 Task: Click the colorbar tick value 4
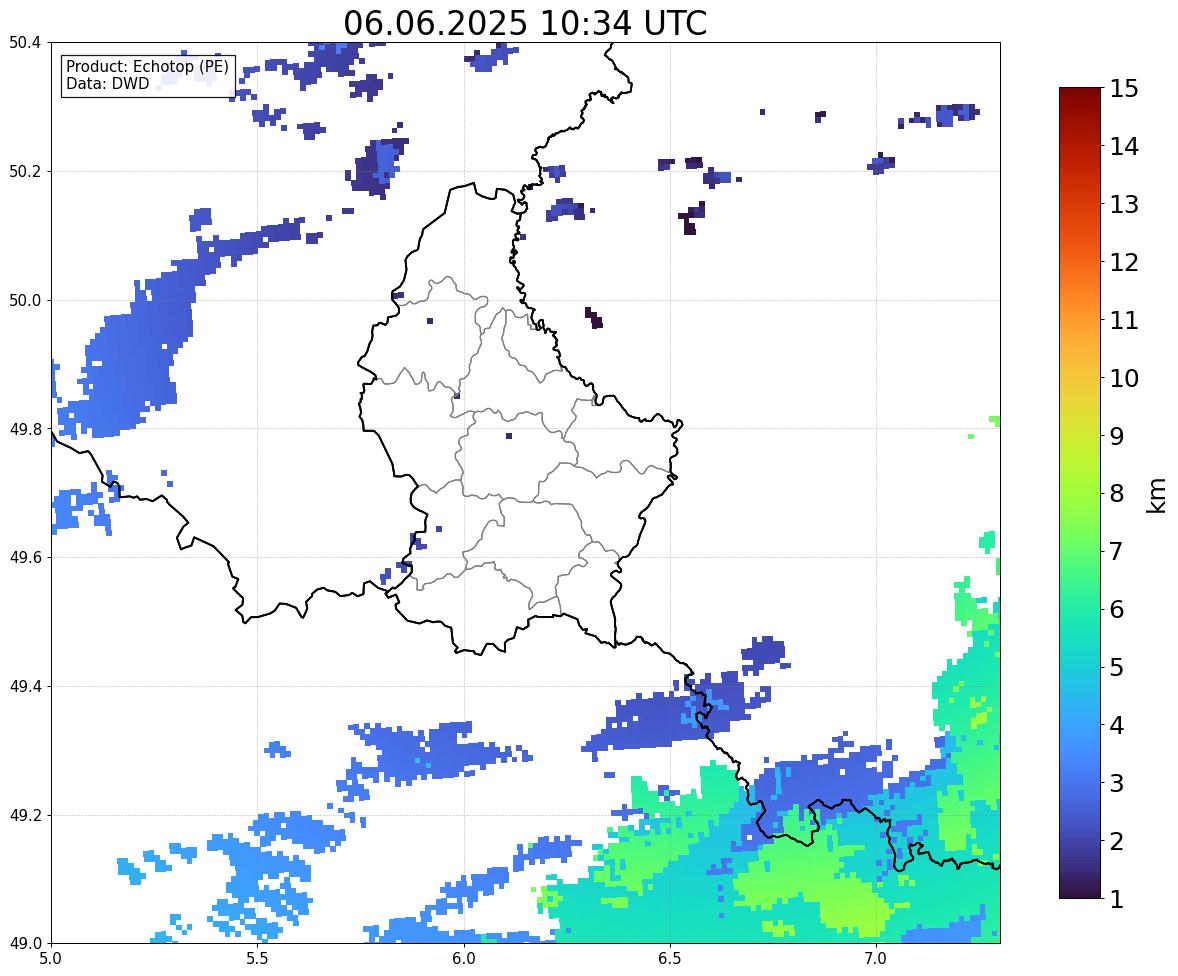pyautogui.click(x=1117, y=725)
